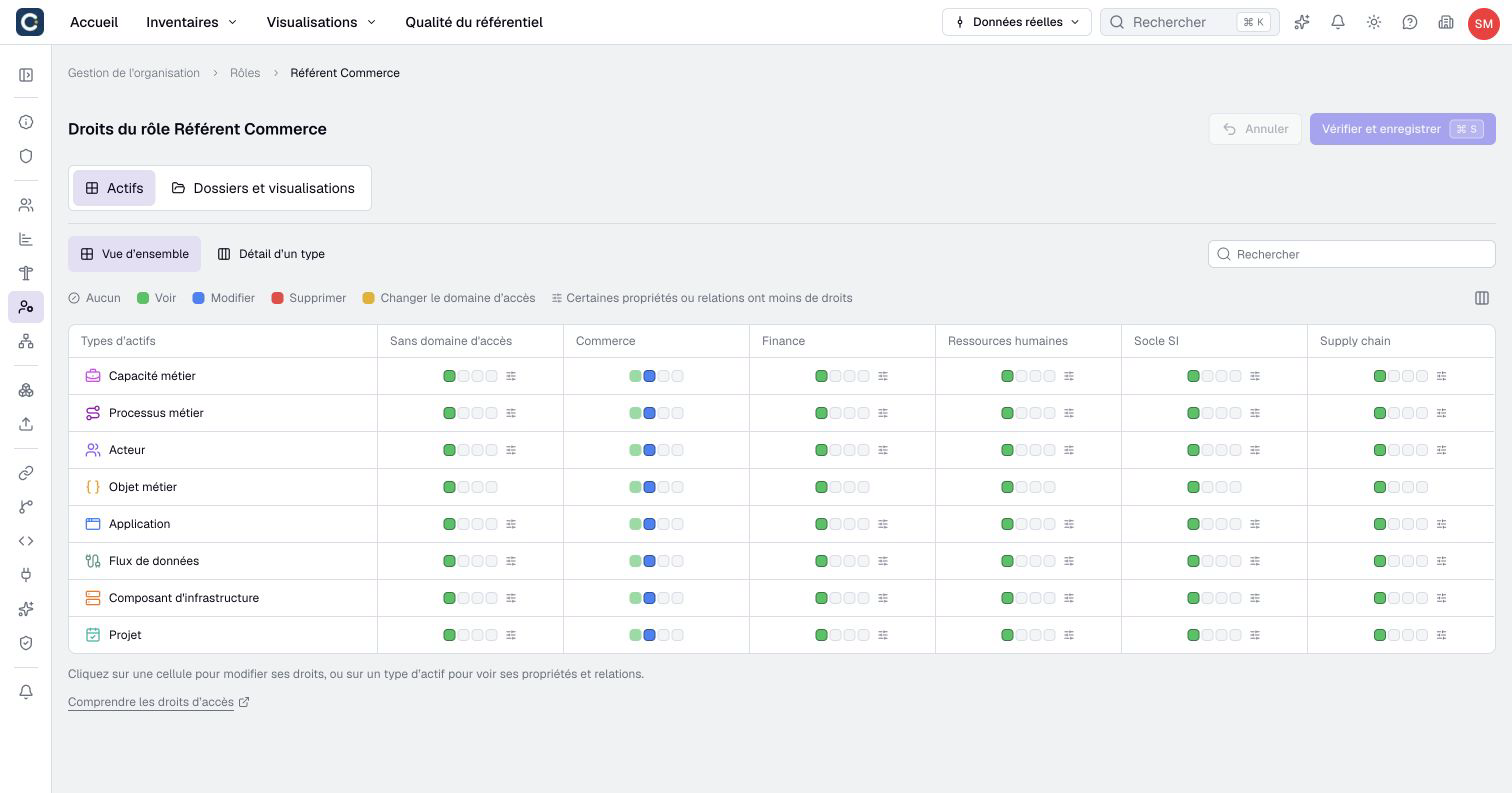Open the AI sparkles icon in top bar
This screenshot has width=1512, height=793.
1302,22
